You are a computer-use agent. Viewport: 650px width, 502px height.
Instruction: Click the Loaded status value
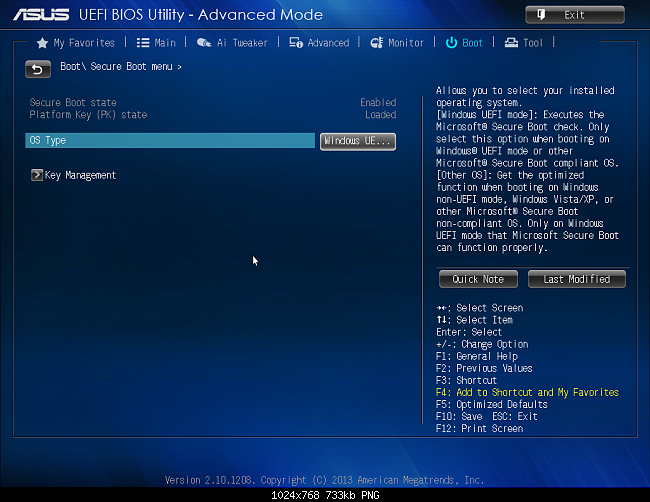click(x=381, y=114)
